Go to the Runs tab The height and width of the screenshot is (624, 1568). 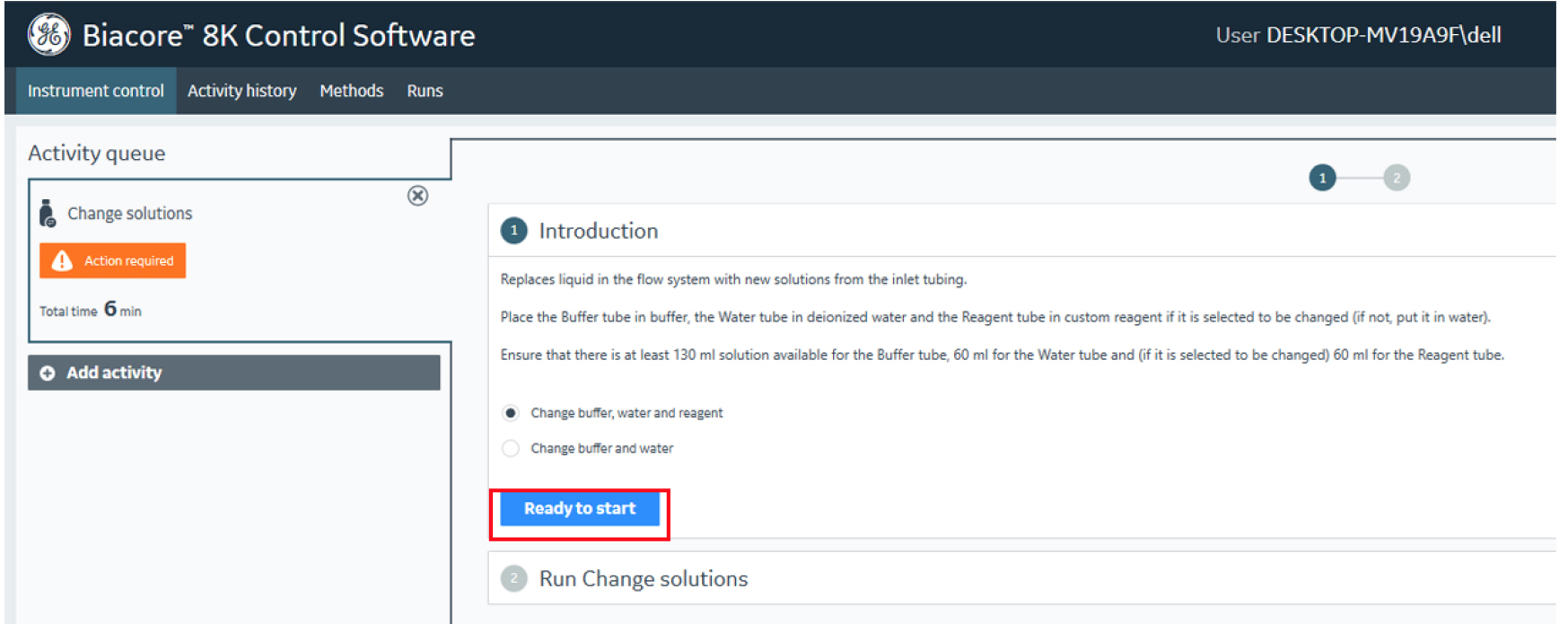[x=425, y=91]
